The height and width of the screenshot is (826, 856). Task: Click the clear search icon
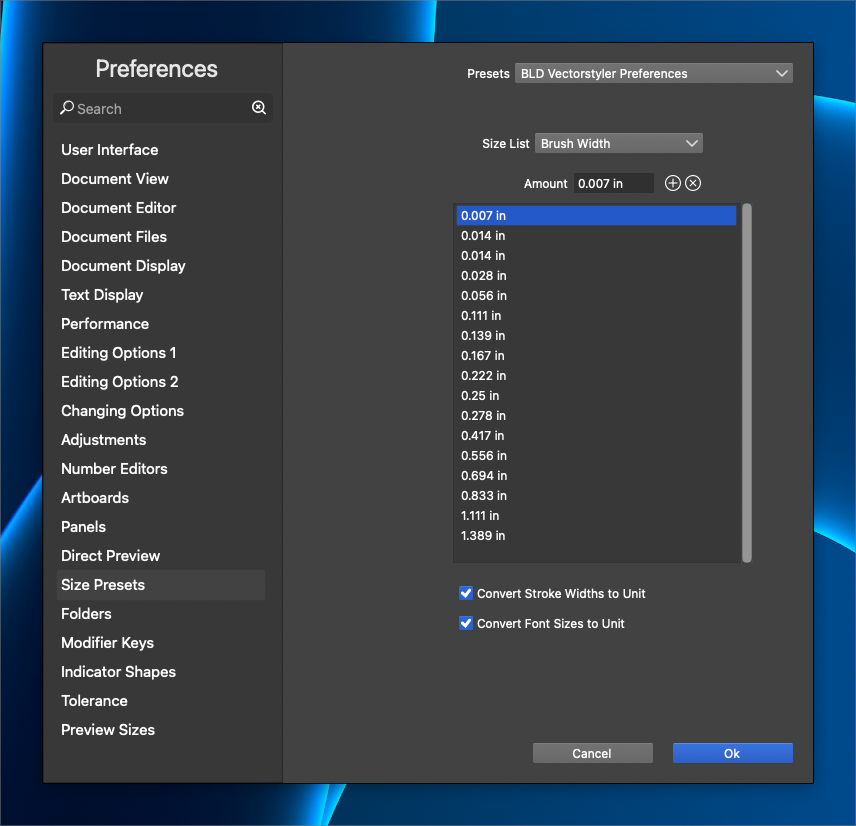259,108
